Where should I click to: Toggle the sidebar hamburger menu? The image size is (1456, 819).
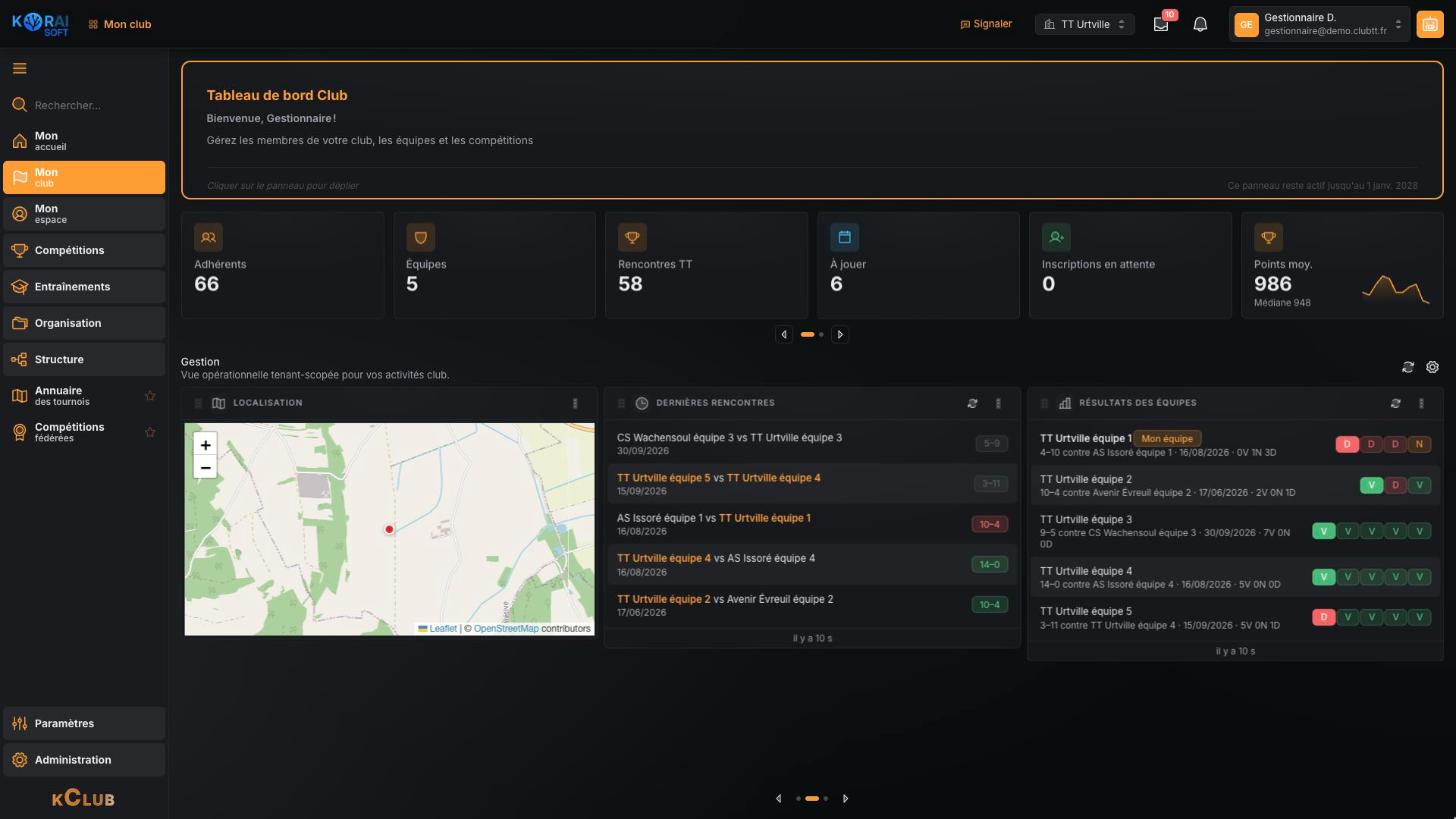pyautogui.click(x=19, y=69)
